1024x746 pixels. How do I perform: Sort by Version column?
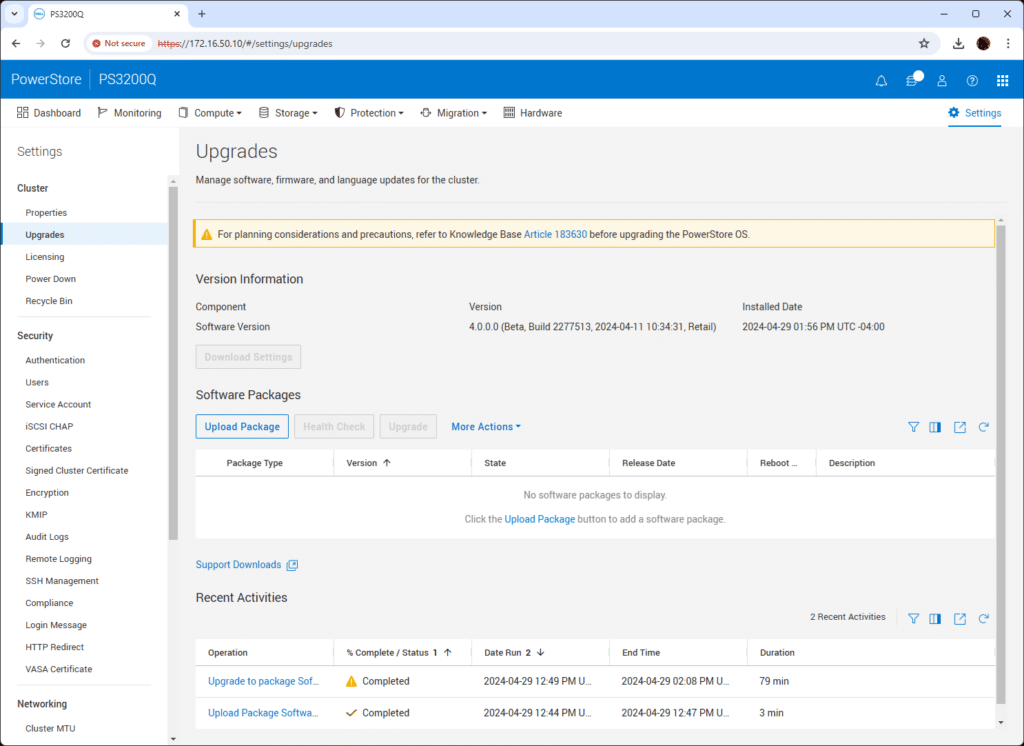[x=368, y=463]
